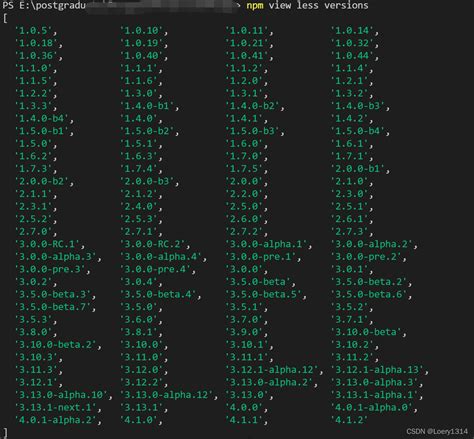Click version '3.10.0-beta.2'
Viewport: 474px width, 439px height.
[56, 345]
